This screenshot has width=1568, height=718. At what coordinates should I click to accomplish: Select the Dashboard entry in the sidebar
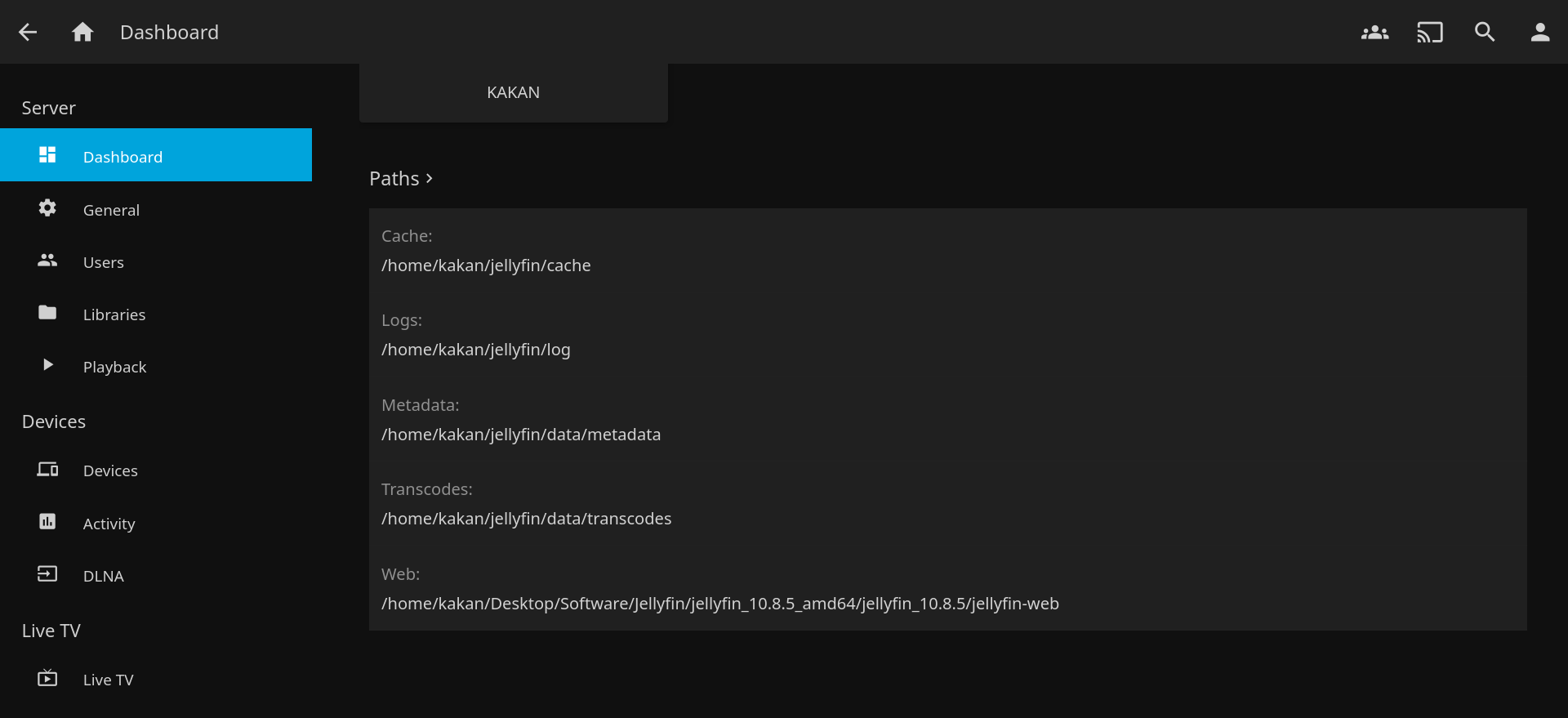(x=122, y=156)
